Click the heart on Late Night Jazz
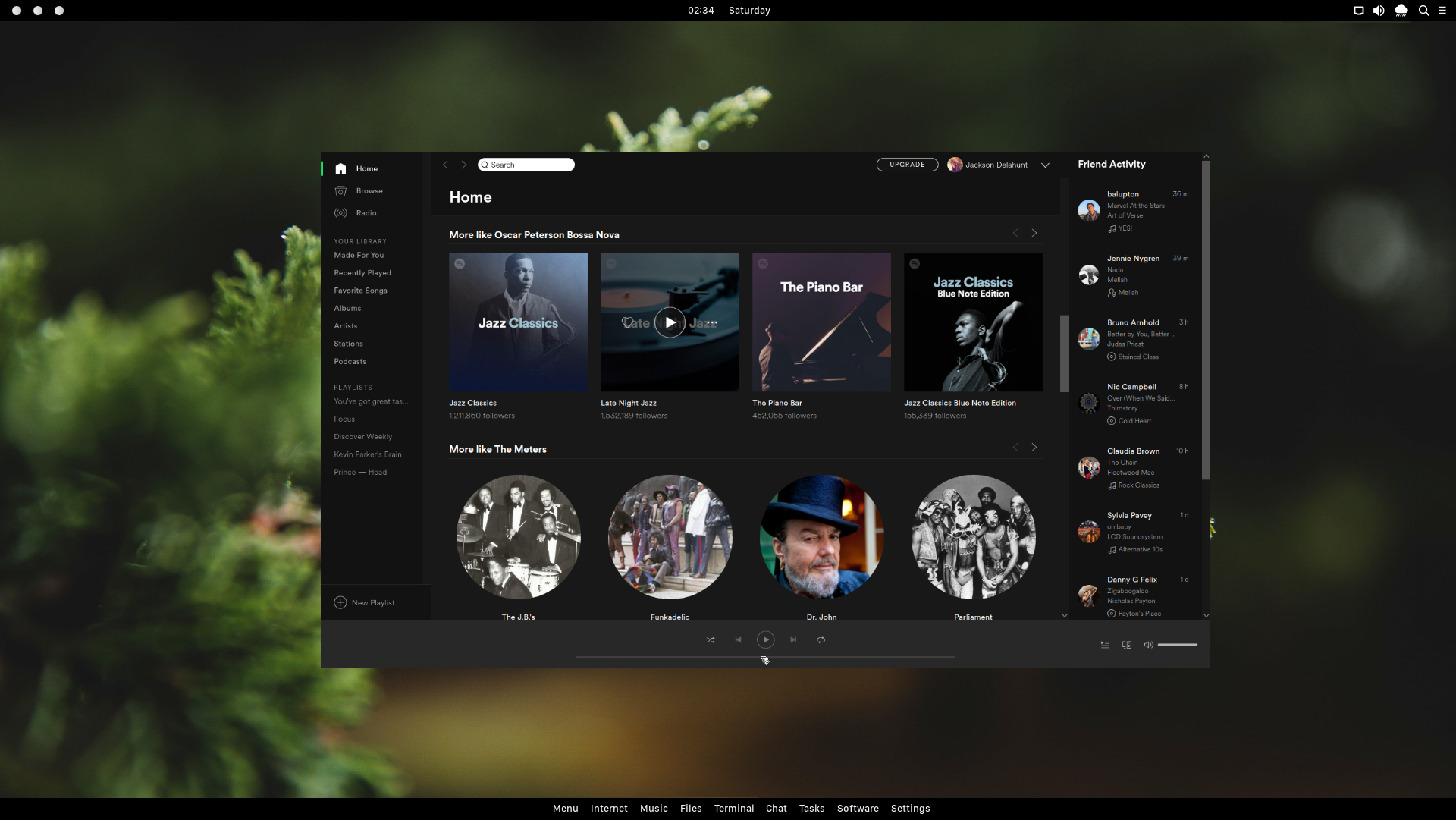Screen dimensions: 1456x820 click(x=627, y=322)
